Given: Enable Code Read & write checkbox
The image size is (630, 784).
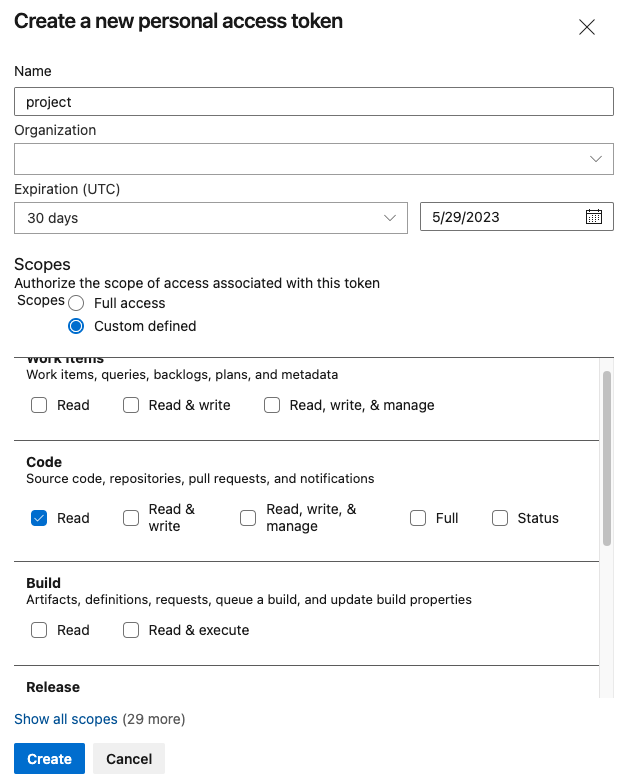Looking at the screenshot, I should click(131, 518).
